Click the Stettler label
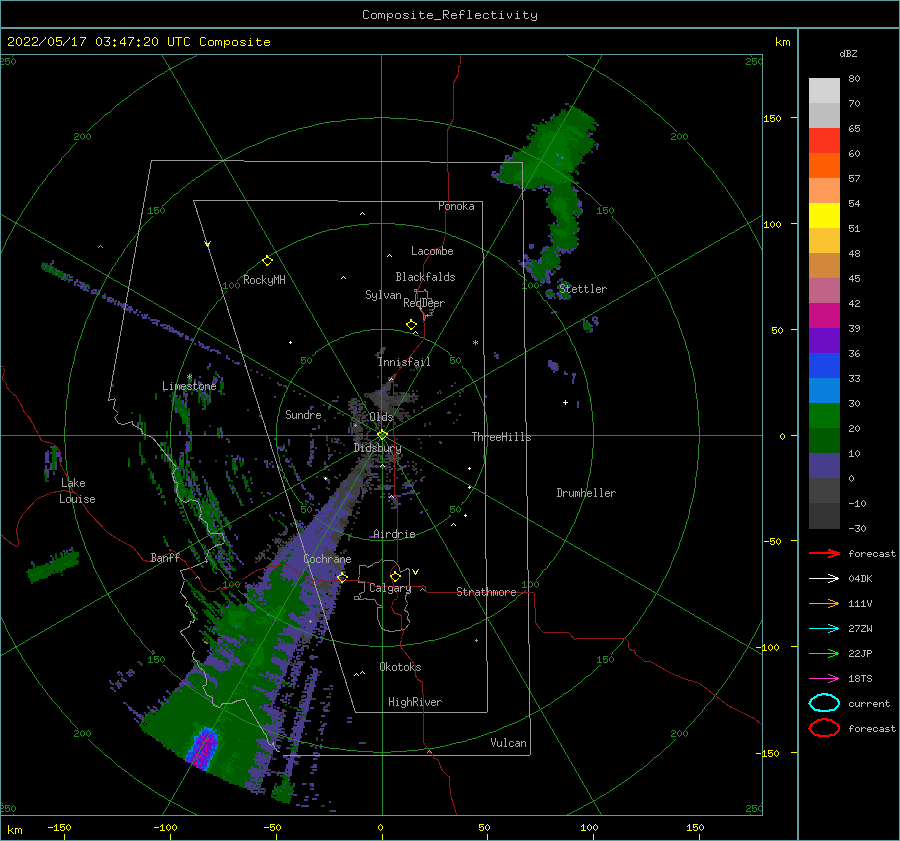900x841 pixels. 583,289
